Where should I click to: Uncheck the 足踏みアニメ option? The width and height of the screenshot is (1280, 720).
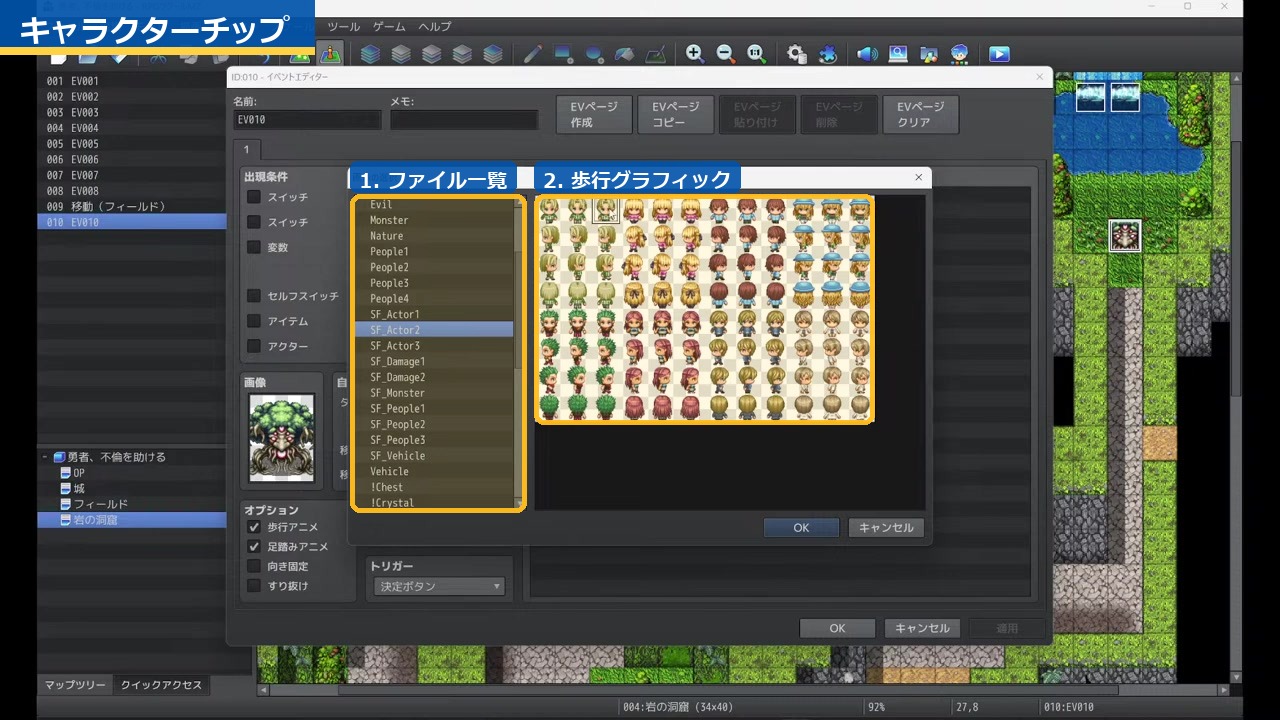254,547
